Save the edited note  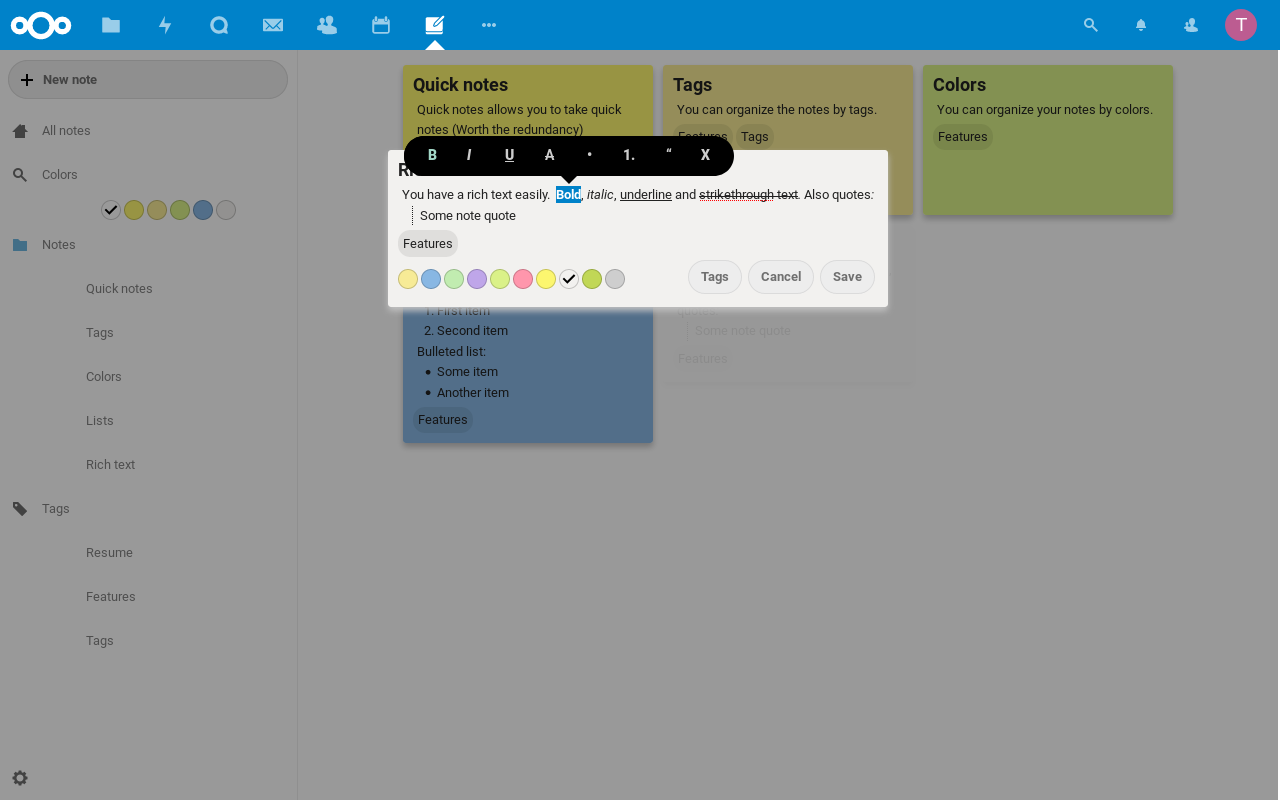click(847, 277)
